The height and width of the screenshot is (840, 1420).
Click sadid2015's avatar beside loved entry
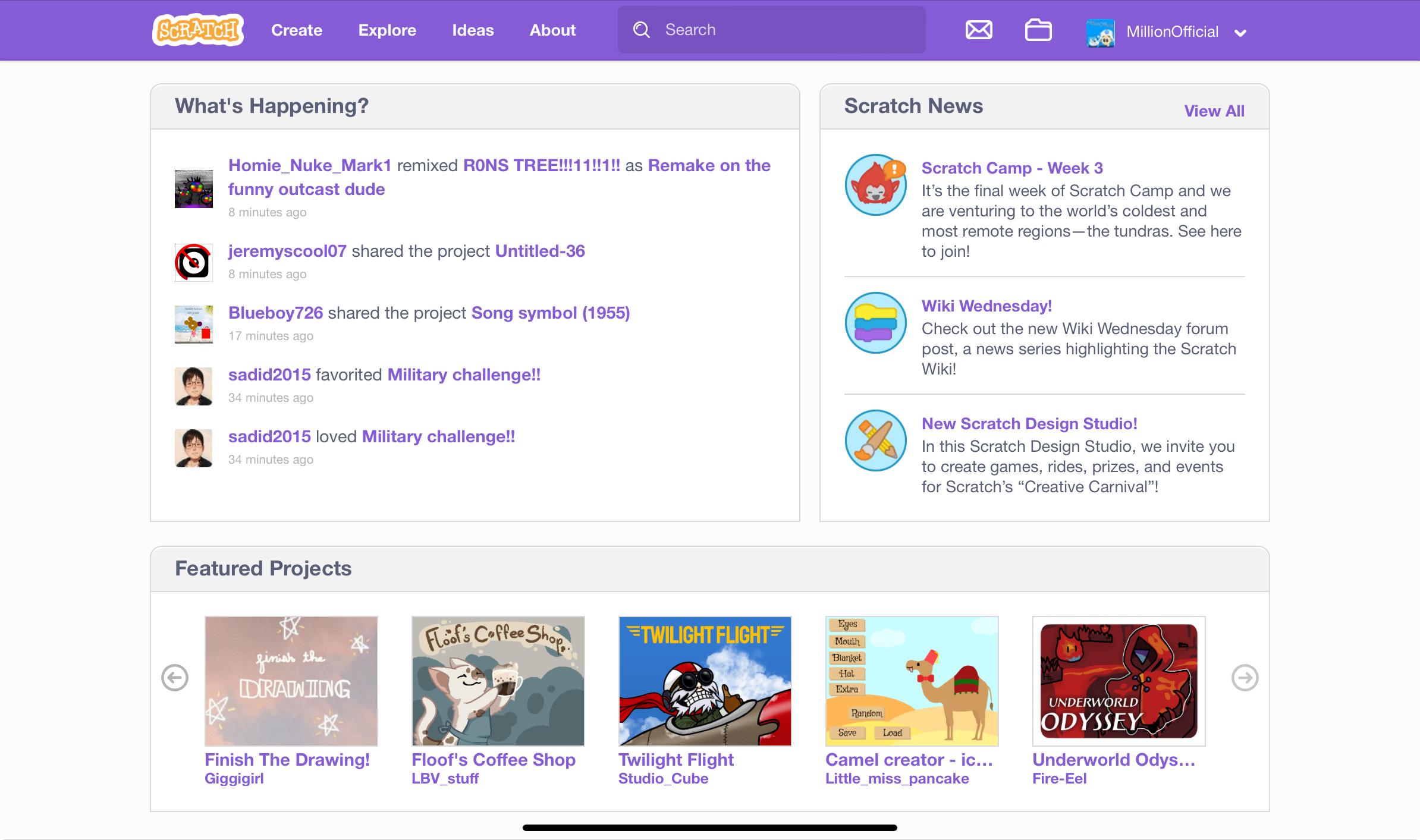(x=193, y=448)
